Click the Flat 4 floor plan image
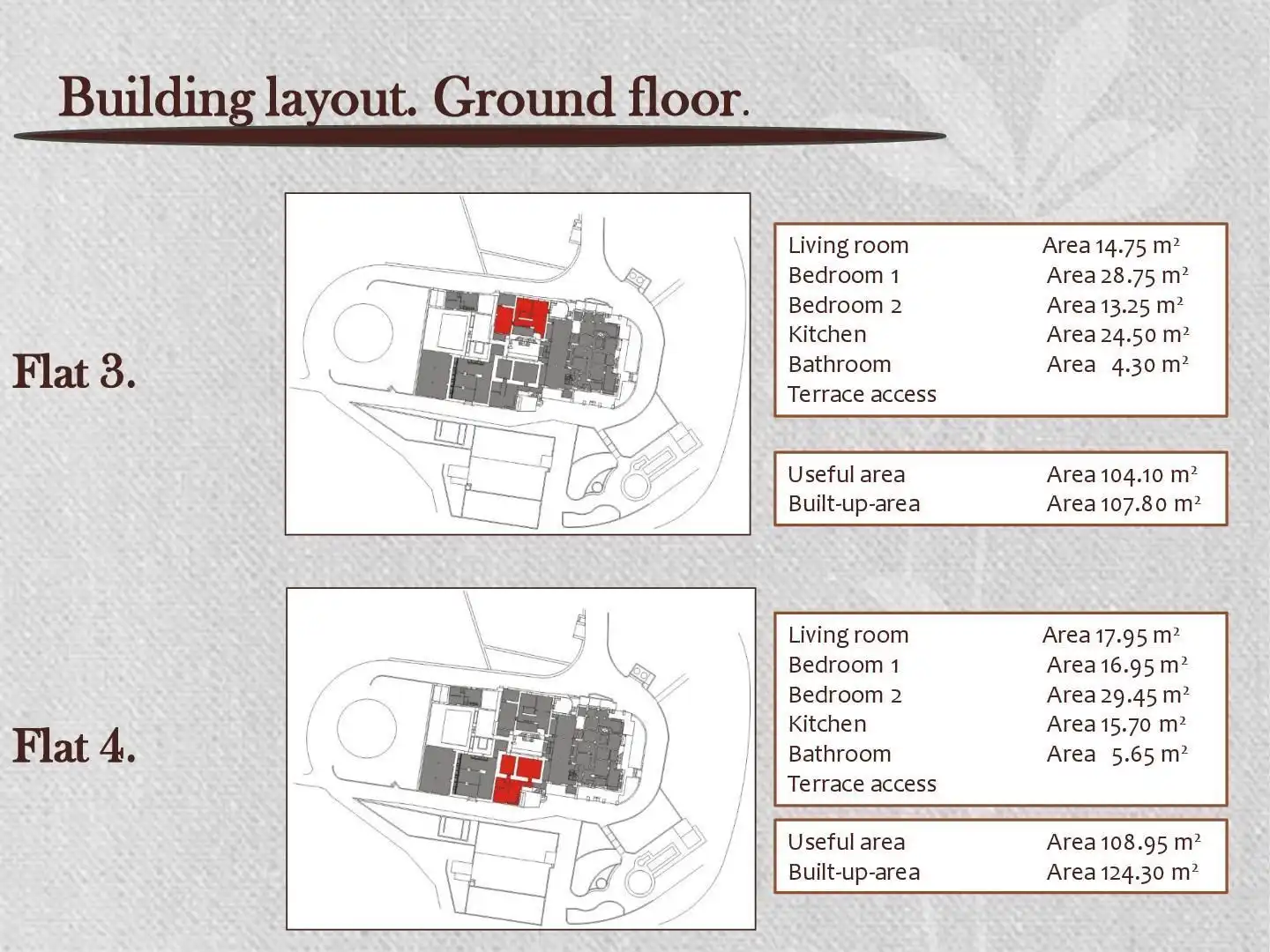Screen dimensions: 1270x952 point(521,758)
